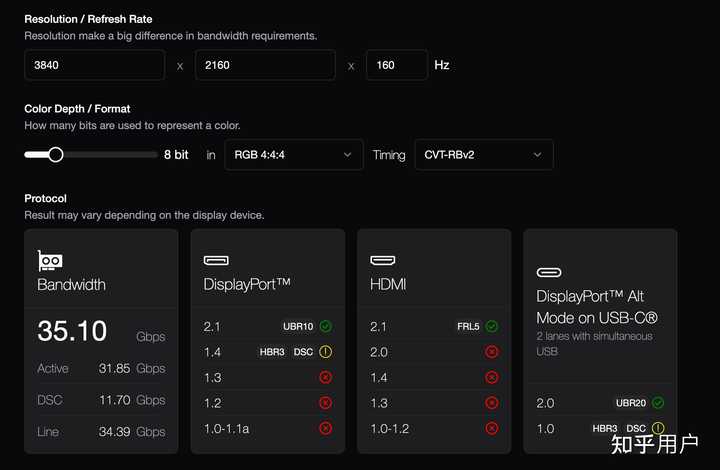The image size is (720, 470).
Task: Click the UBR10 badge on DisplayPort 2.1
Action: (x=298, y=326)
